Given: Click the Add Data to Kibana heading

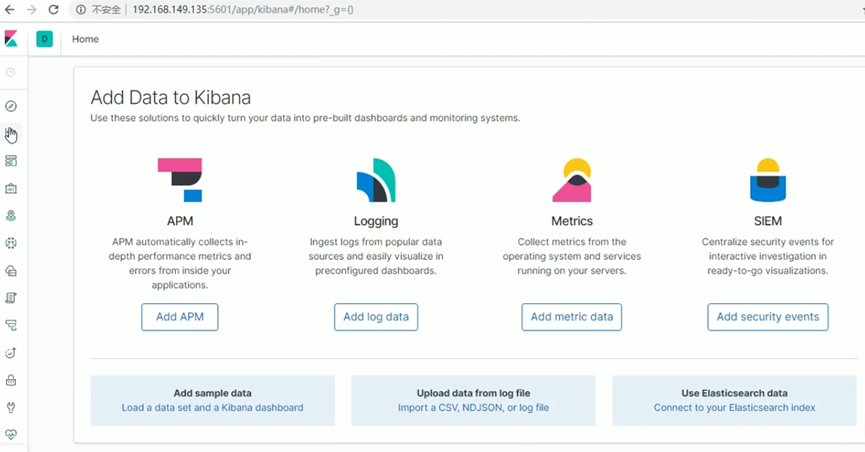Looking at the screenshot, I should pos(170,98).
